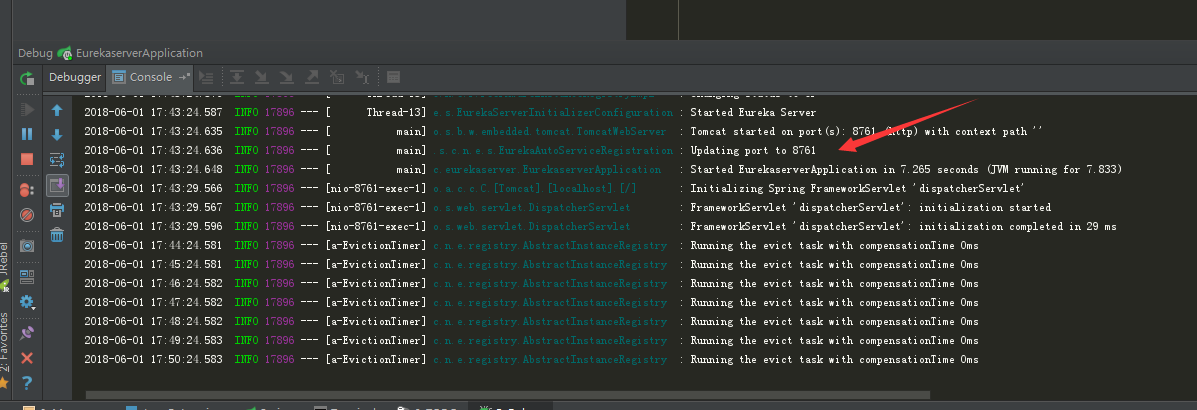The image size is (1197, 410).
Task: Click the c.eurekaserver.EurekaserverApplication logger name
Action: (547, 169)
